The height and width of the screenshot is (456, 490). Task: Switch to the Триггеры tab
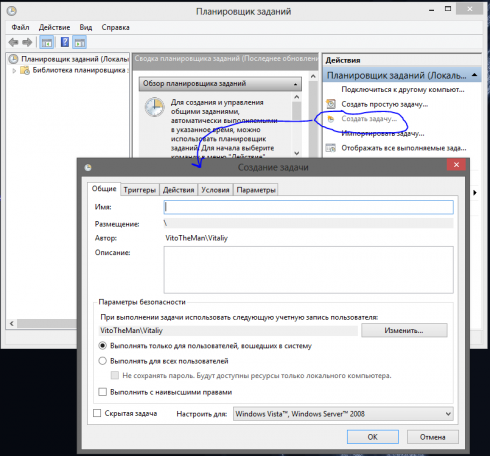click(140, 190)
